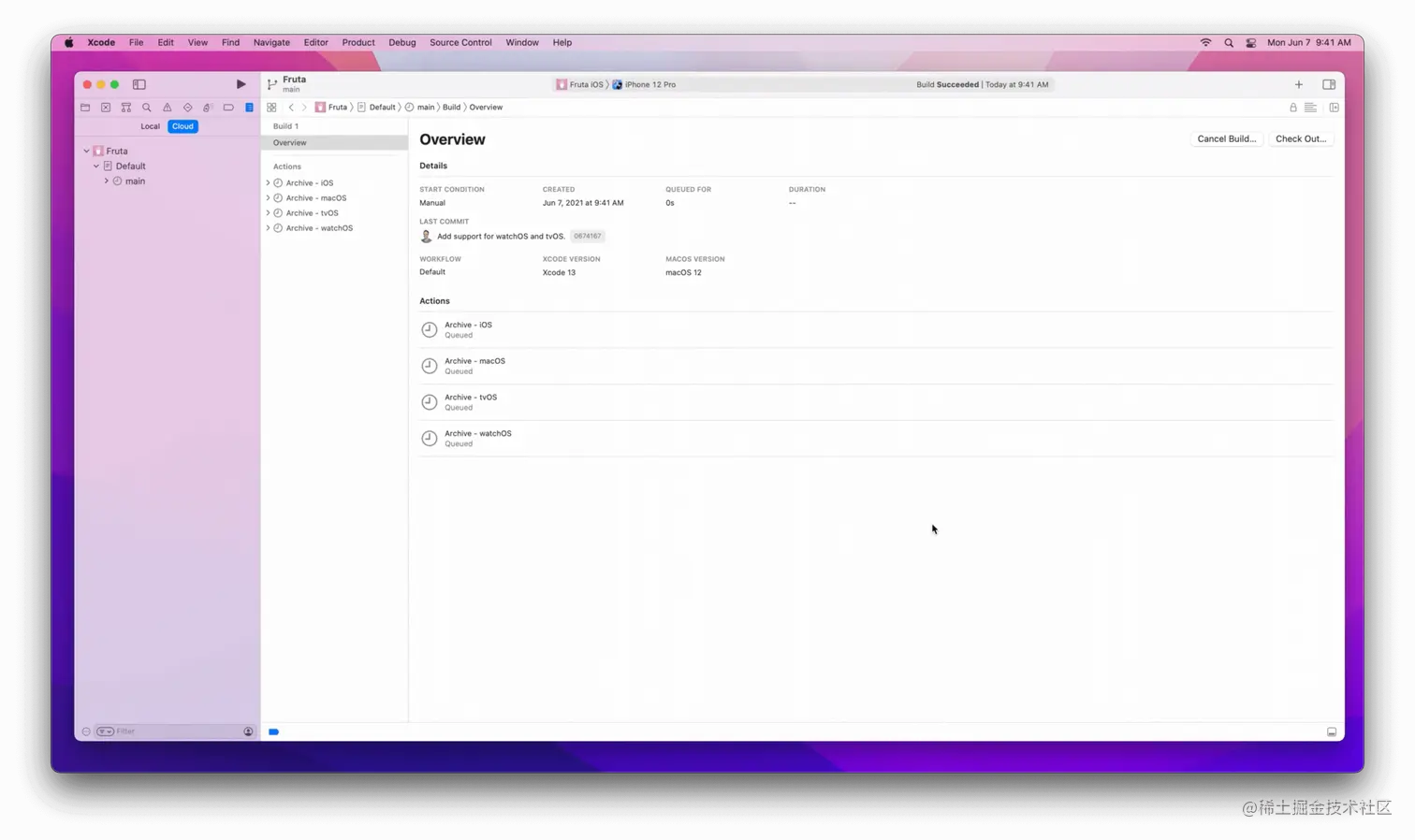Open the Navigate menu
Viewport: 1415px width, 840px height.
pos(271,42)
